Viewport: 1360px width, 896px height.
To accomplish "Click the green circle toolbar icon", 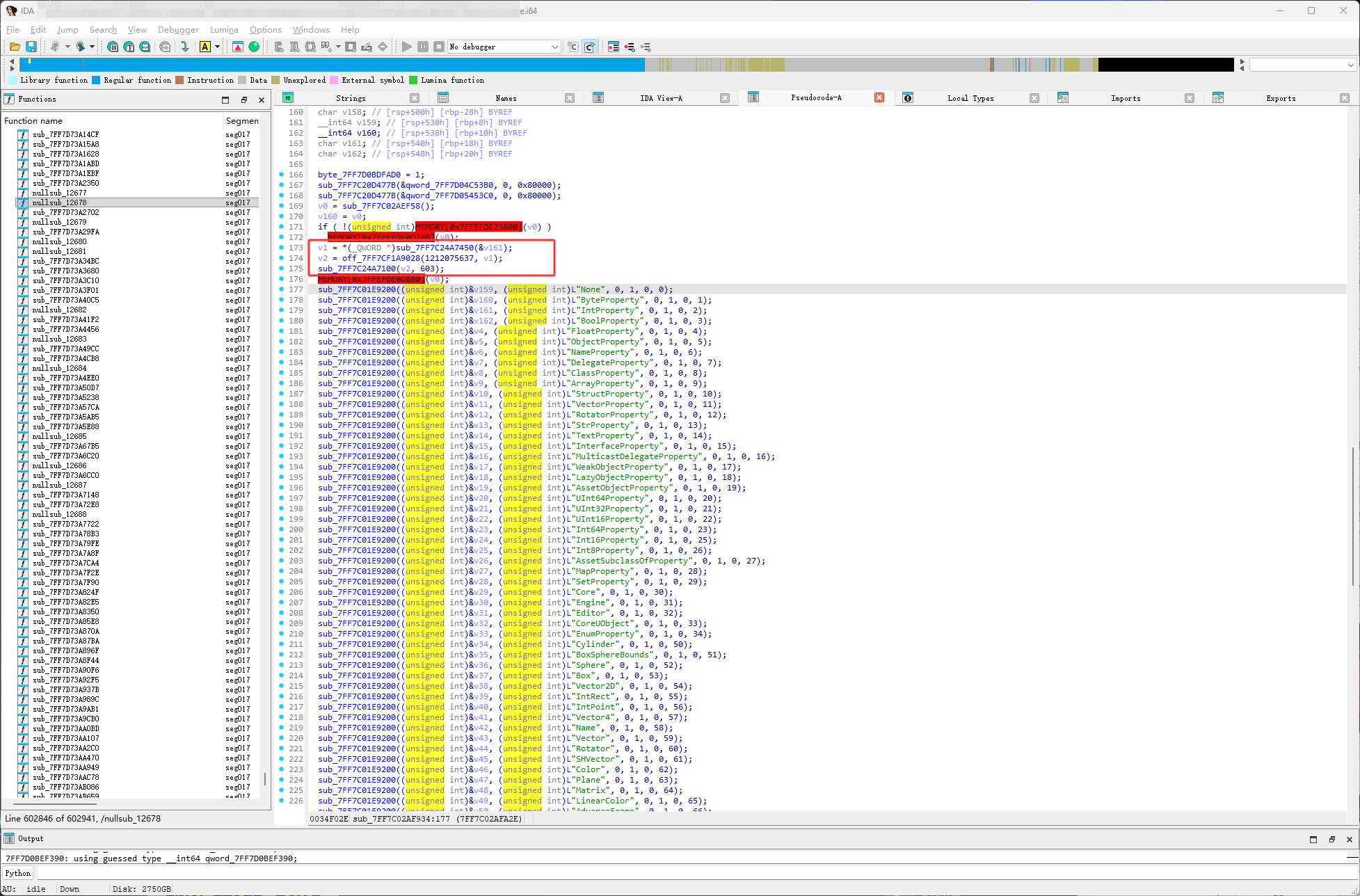I will tap(254, 47).
